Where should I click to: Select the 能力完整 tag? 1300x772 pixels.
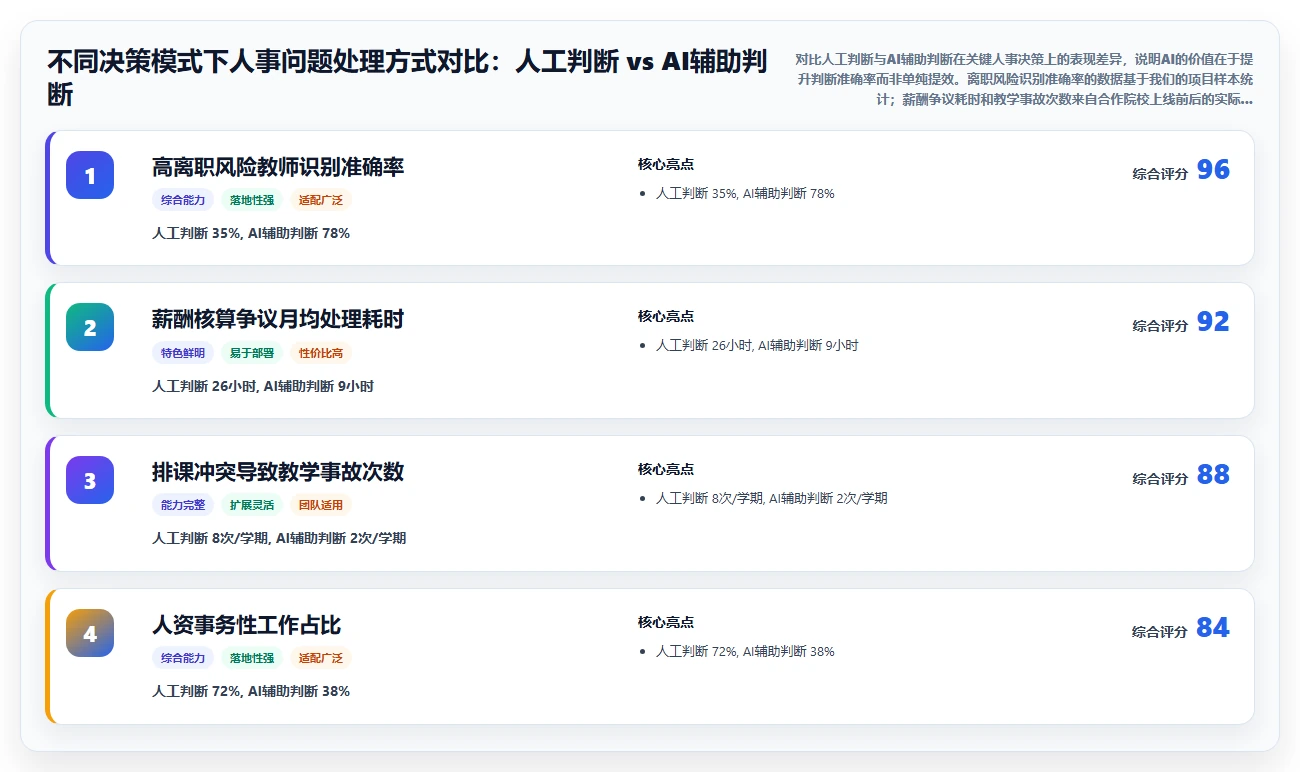click(183, 505)
